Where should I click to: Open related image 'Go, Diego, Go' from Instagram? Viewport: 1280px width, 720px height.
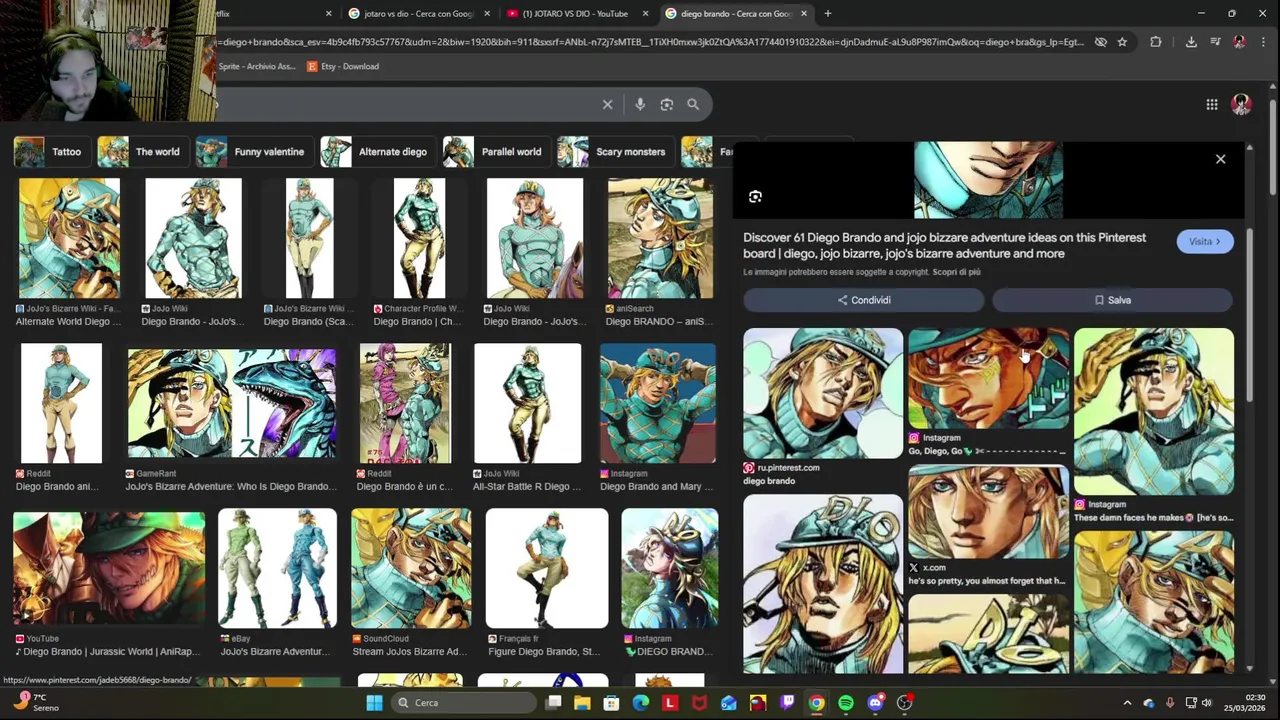pos(988,378)
